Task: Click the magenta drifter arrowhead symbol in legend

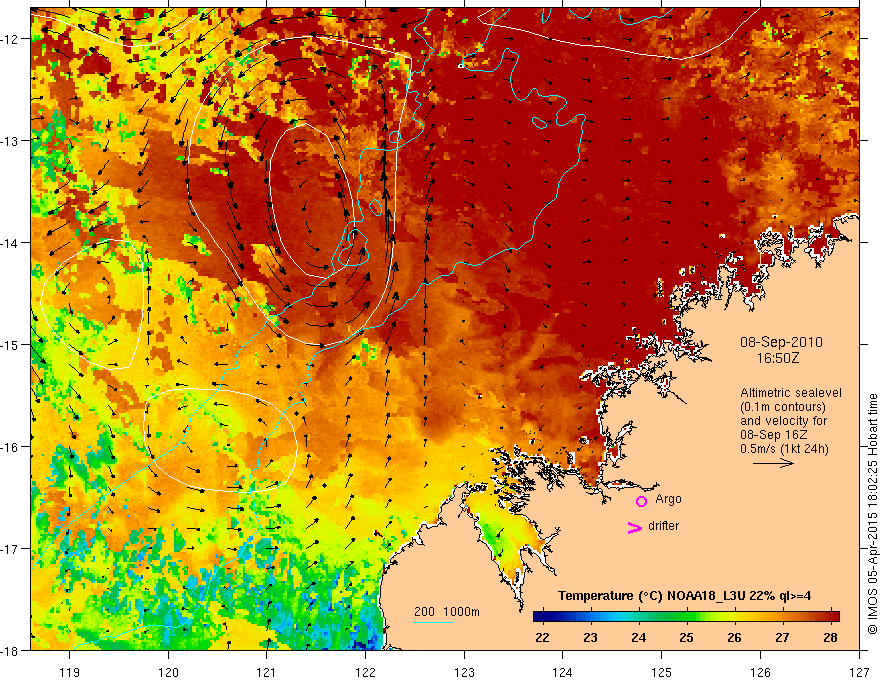Action: coord(634,527)
